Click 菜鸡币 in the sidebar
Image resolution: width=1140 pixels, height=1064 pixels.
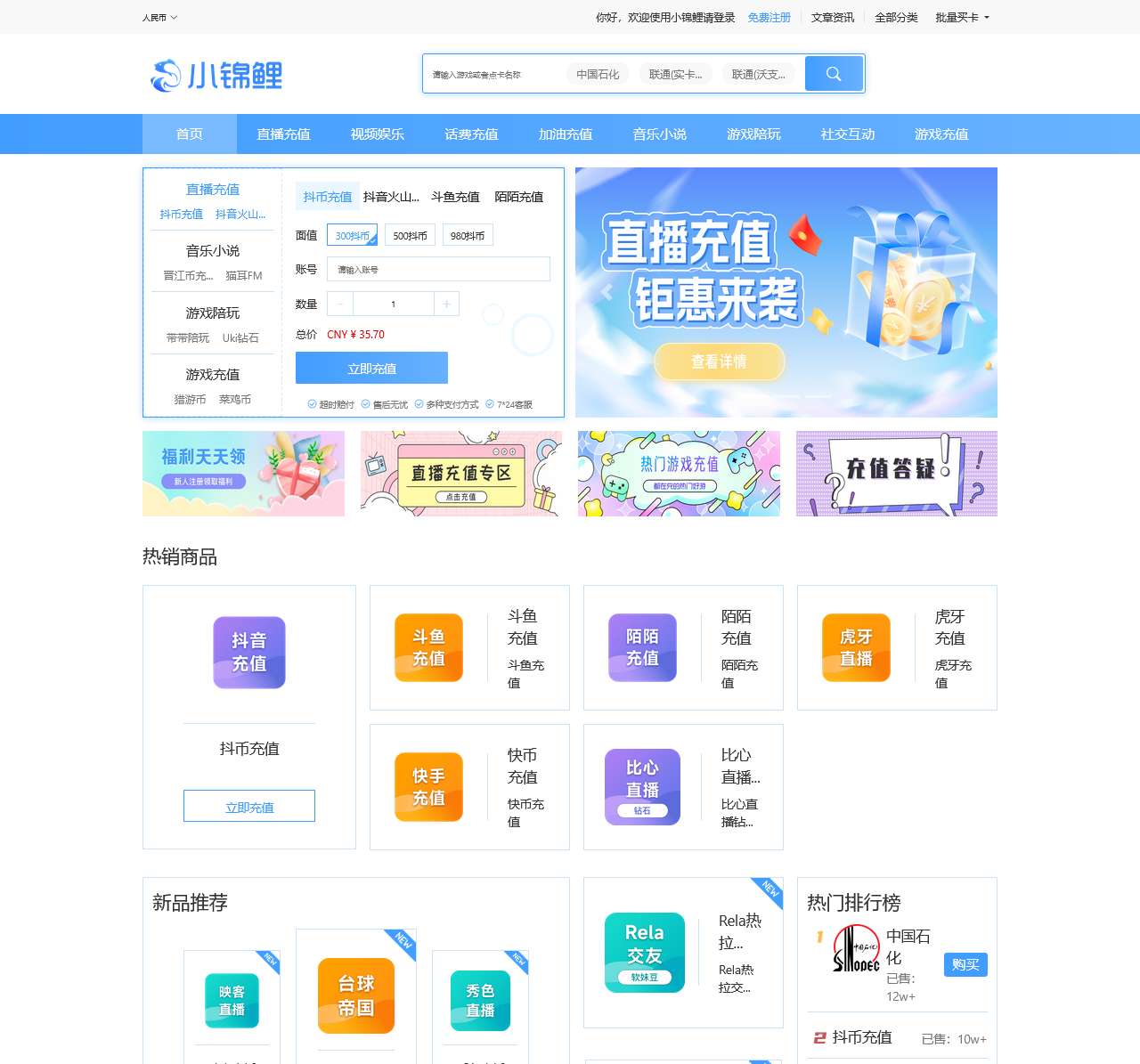tap(235, 399)
